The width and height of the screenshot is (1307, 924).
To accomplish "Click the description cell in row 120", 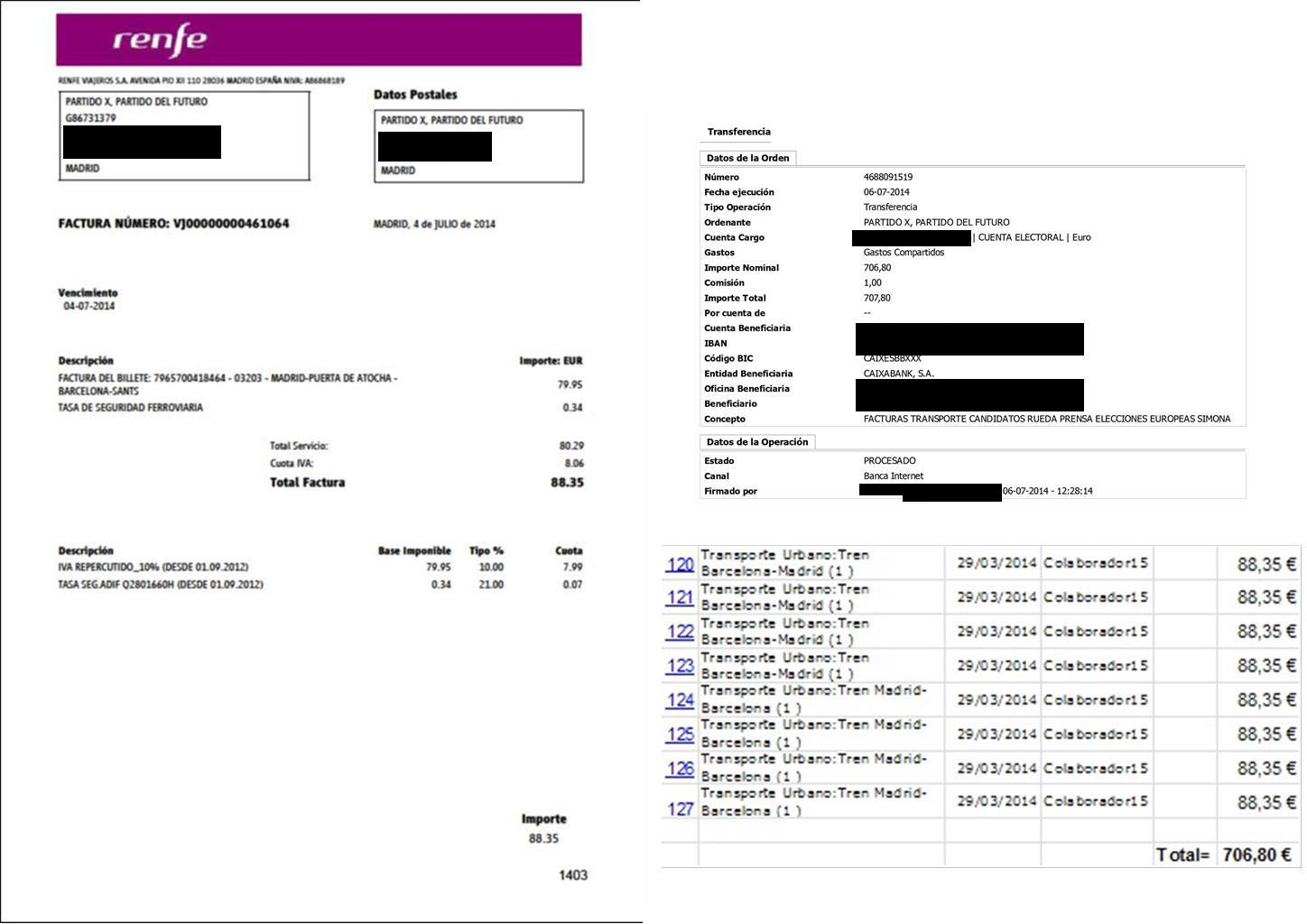I will pyautogui.click(x=821, y=563).
